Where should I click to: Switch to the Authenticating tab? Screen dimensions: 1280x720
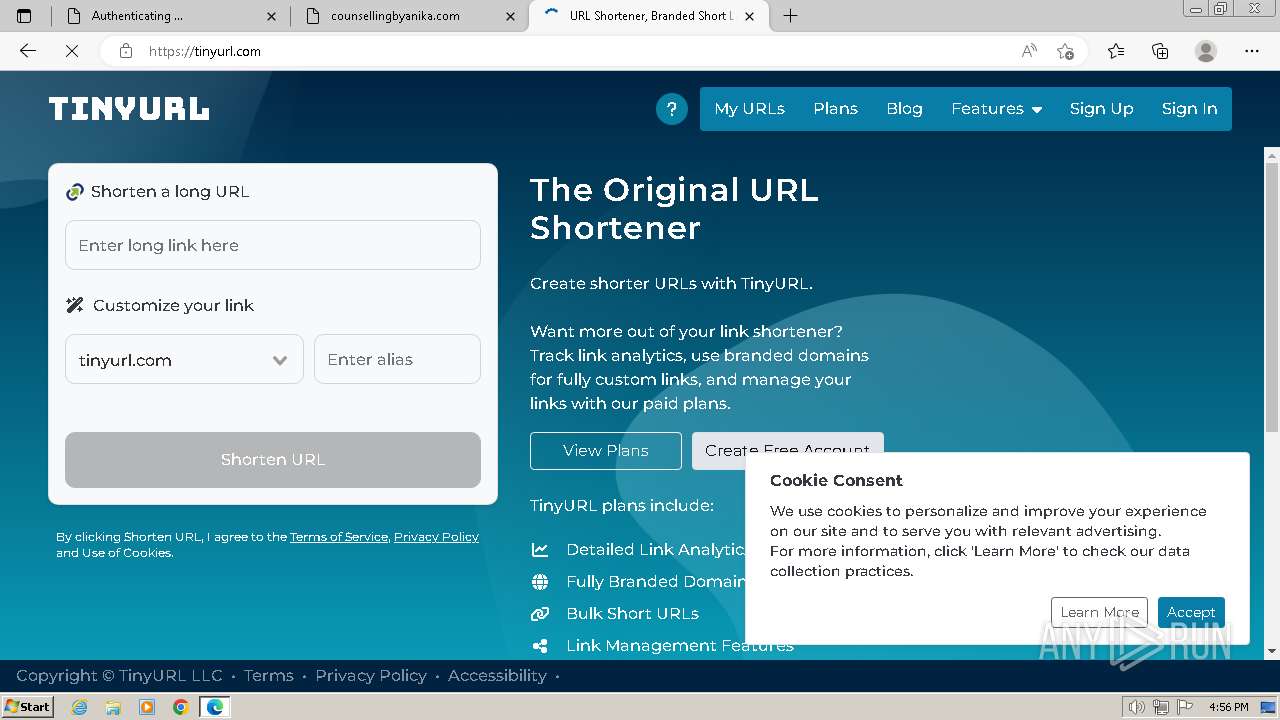pyautogui.click(x=169, y=16)
